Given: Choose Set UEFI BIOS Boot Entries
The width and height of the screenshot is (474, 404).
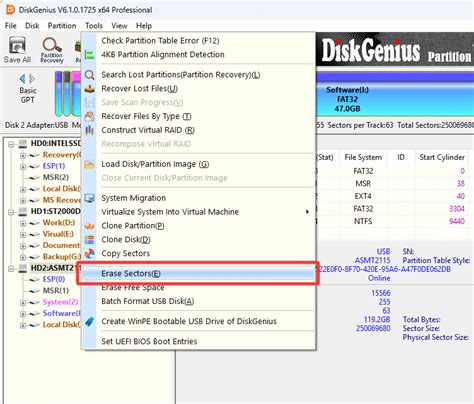Looking at the screenshot, I should 198,341.
